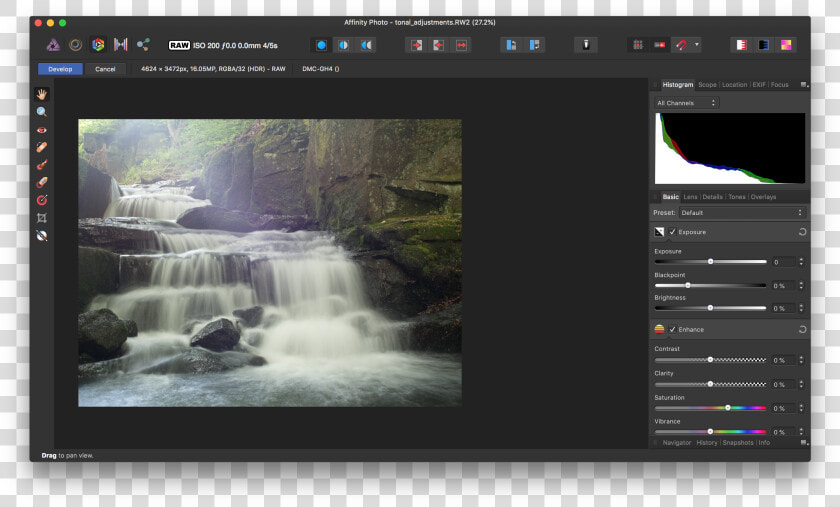Select the Crop tool
The height and width of the screenshot is (507, 840).
42,218
